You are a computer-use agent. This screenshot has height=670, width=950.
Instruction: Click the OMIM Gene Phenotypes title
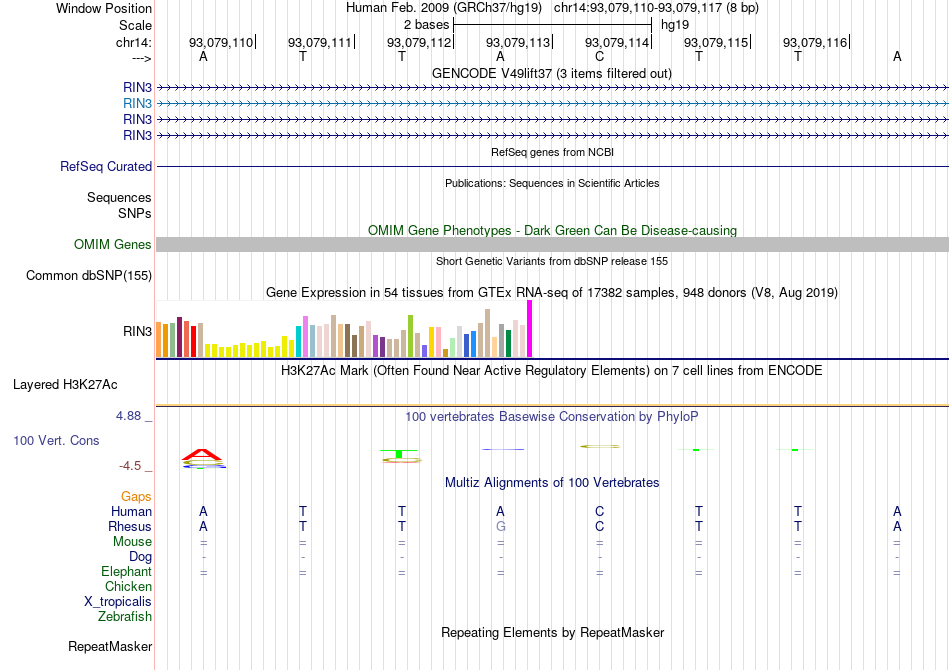pos(552,231)
